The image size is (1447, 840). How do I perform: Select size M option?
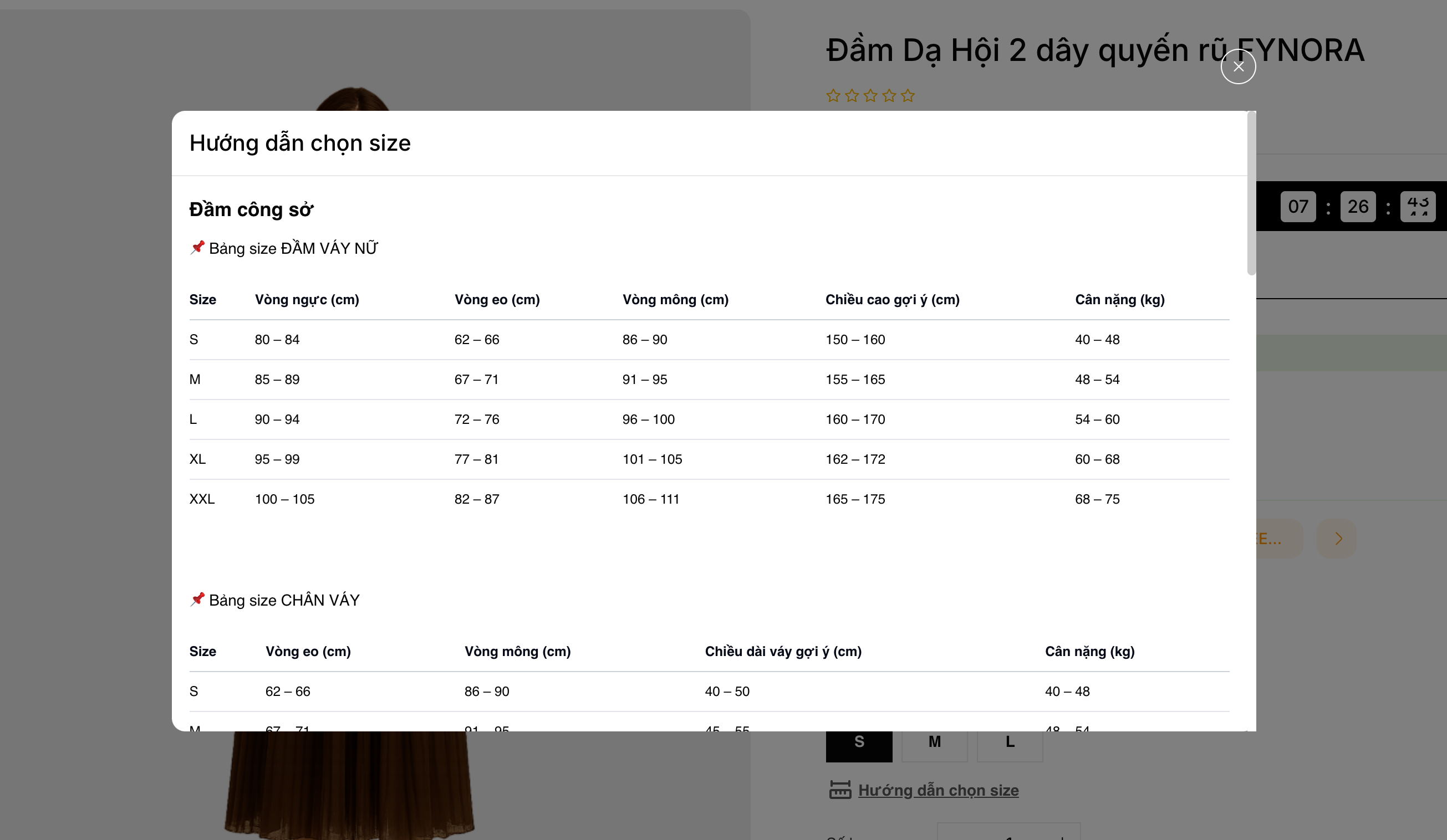(934, 744)
